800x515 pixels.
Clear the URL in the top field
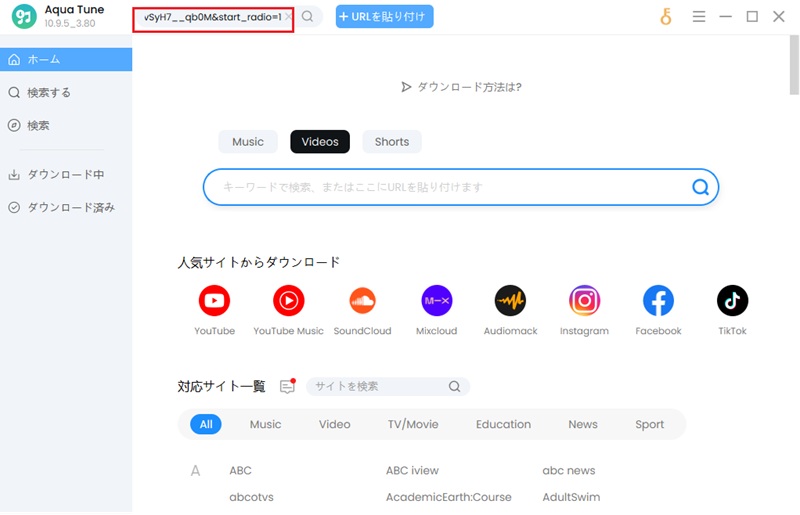288,17
